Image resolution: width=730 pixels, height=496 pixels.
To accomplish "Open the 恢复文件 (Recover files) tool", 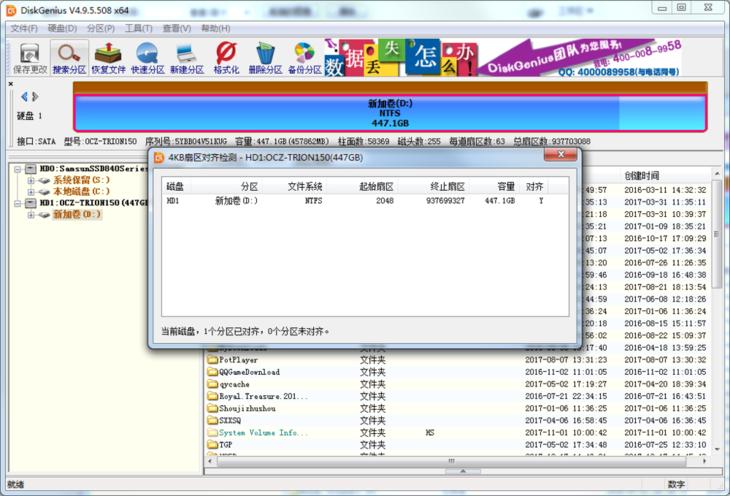I will click(108, 58).
